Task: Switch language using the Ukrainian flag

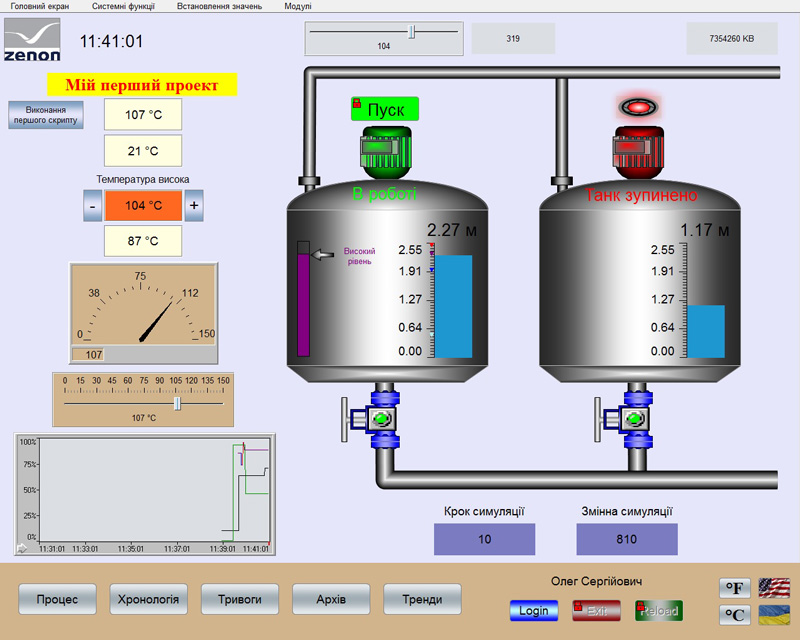Action: pyautogui.click(x=774, y=615)
